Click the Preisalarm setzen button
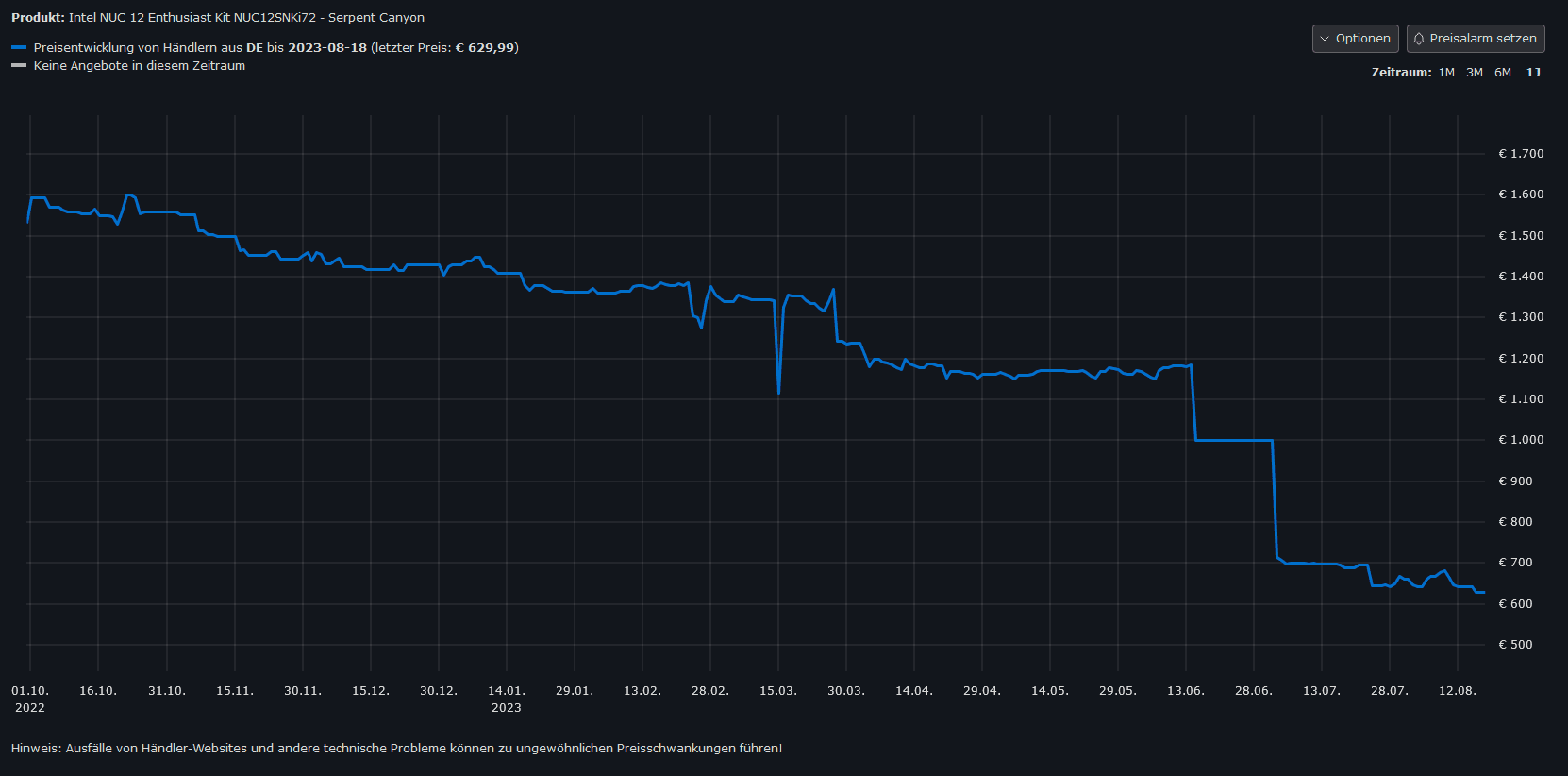1568x776 pixels. point(1476,39)
